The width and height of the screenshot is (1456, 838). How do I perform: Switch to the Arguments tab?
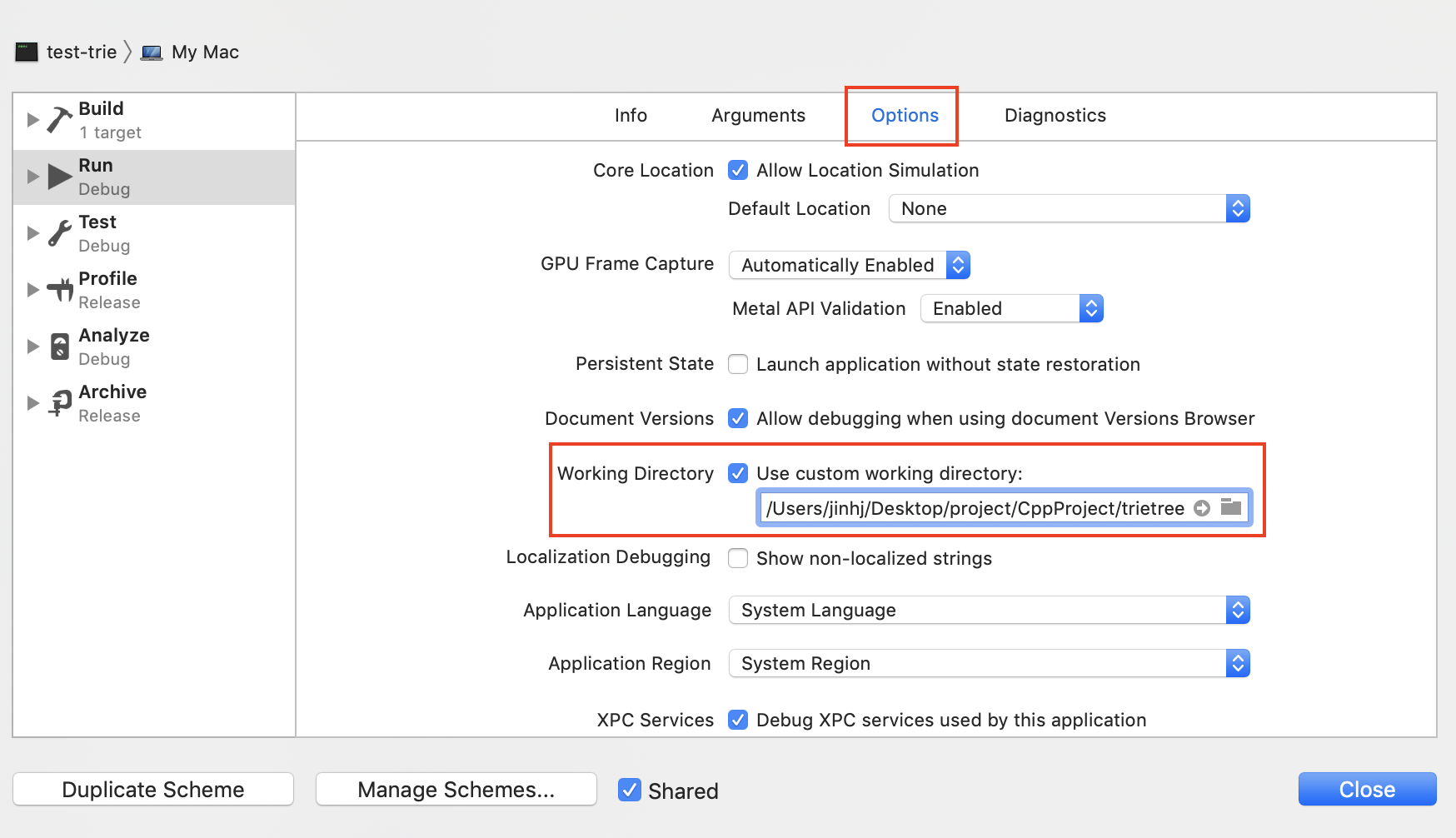(758, 116)
